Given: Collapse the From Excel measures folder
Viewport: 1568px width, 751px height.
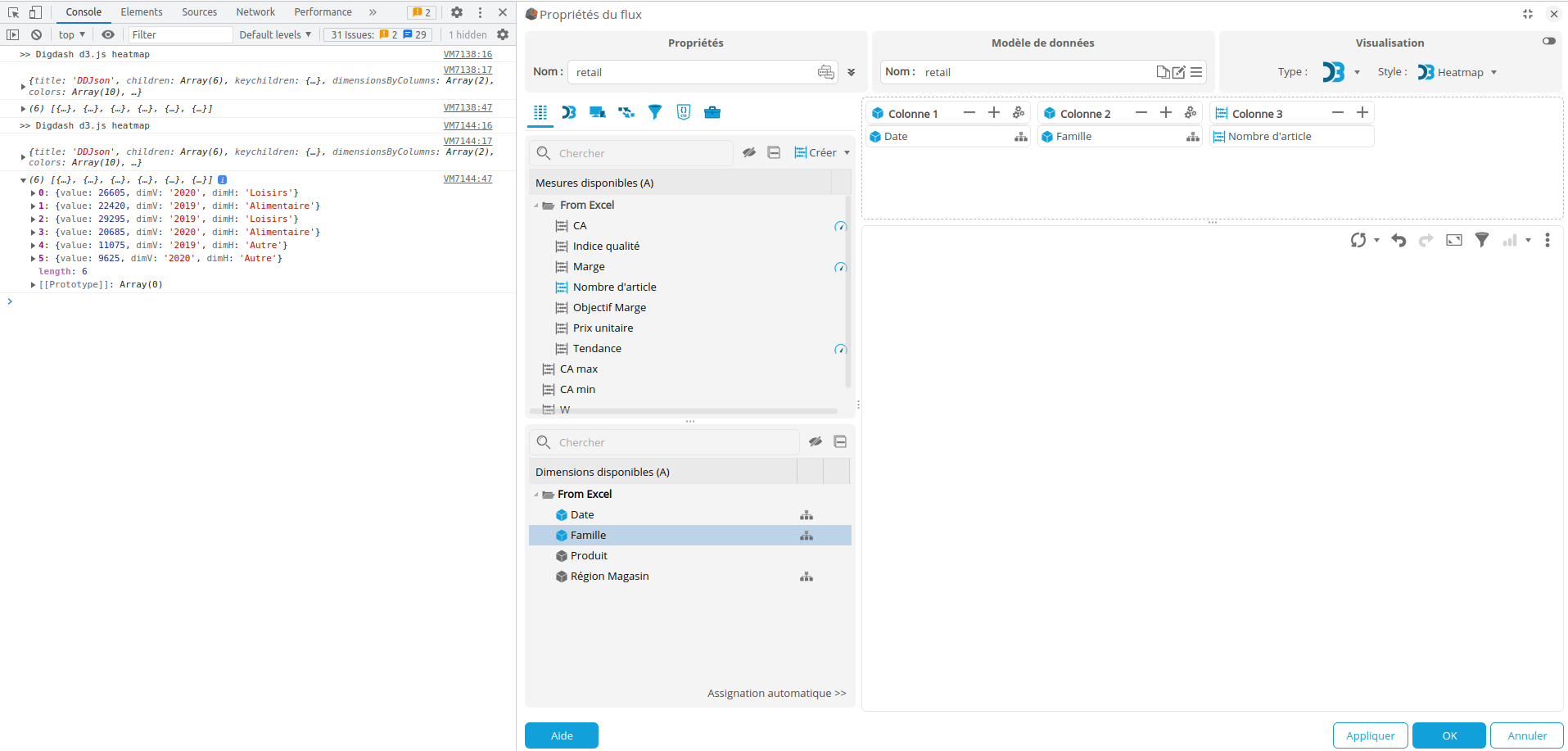Looking at the screenshot, I should click(x=537, y=206).
